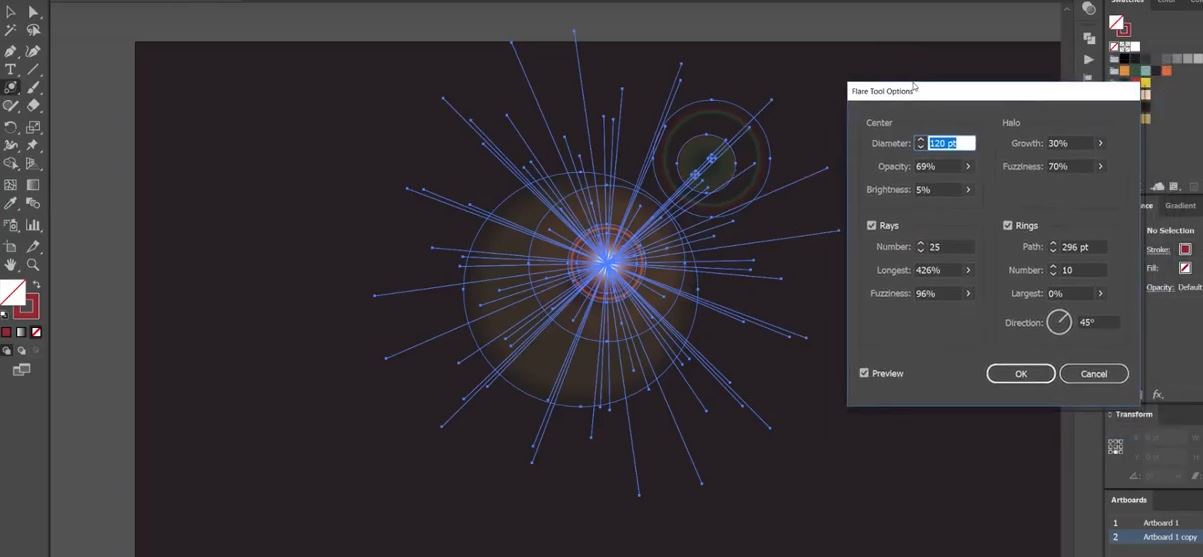Click the Rings Number stepper arrows
Viewport: 1203px width, 557px height.
click(1053, 270)
